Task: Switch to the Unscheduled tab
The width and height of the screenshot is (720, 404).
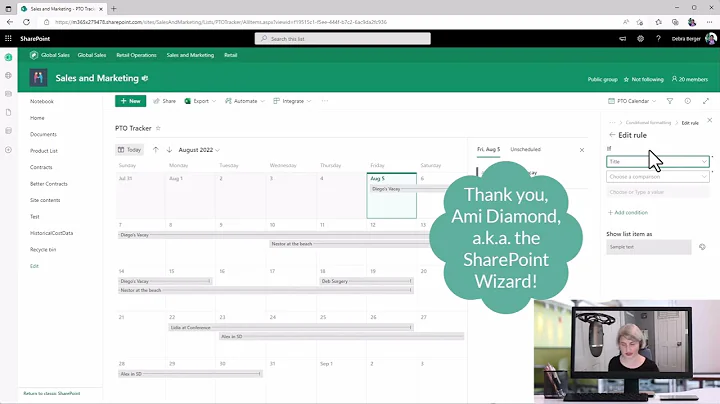Action: [525, 149]
